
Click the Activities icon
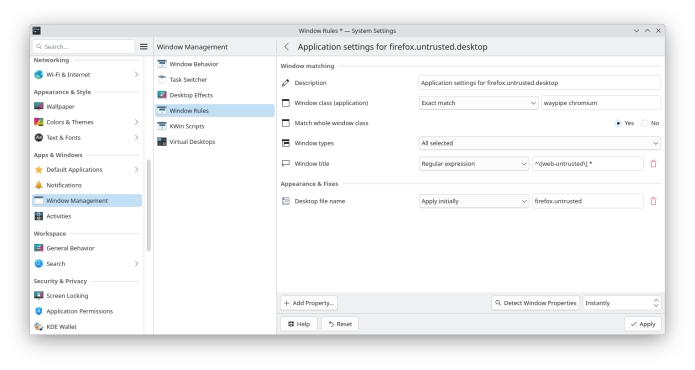click(x=39, y=216)
